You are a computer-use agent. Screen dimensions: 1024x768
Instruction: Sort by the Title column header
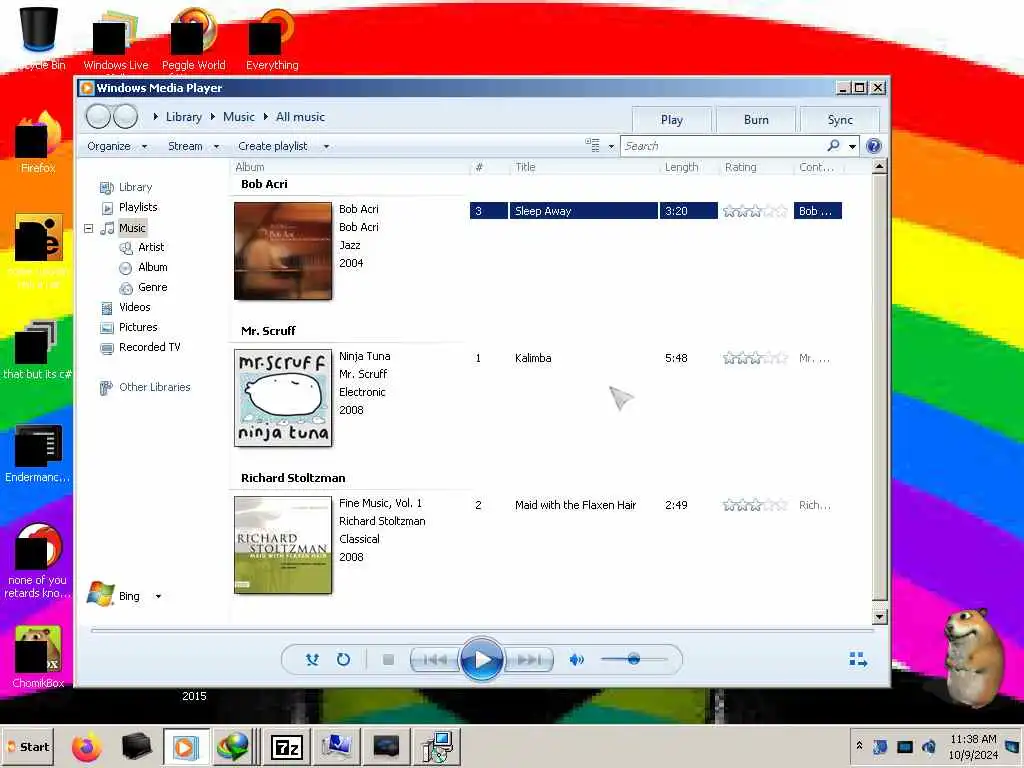(525, 167)
